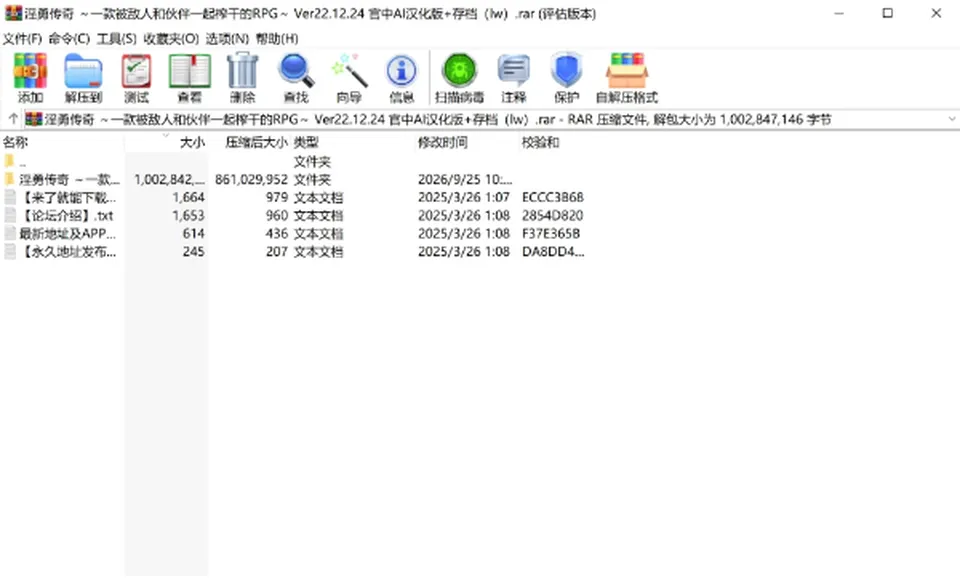Click date 2025/3/26 1:07

pos(463,197)
